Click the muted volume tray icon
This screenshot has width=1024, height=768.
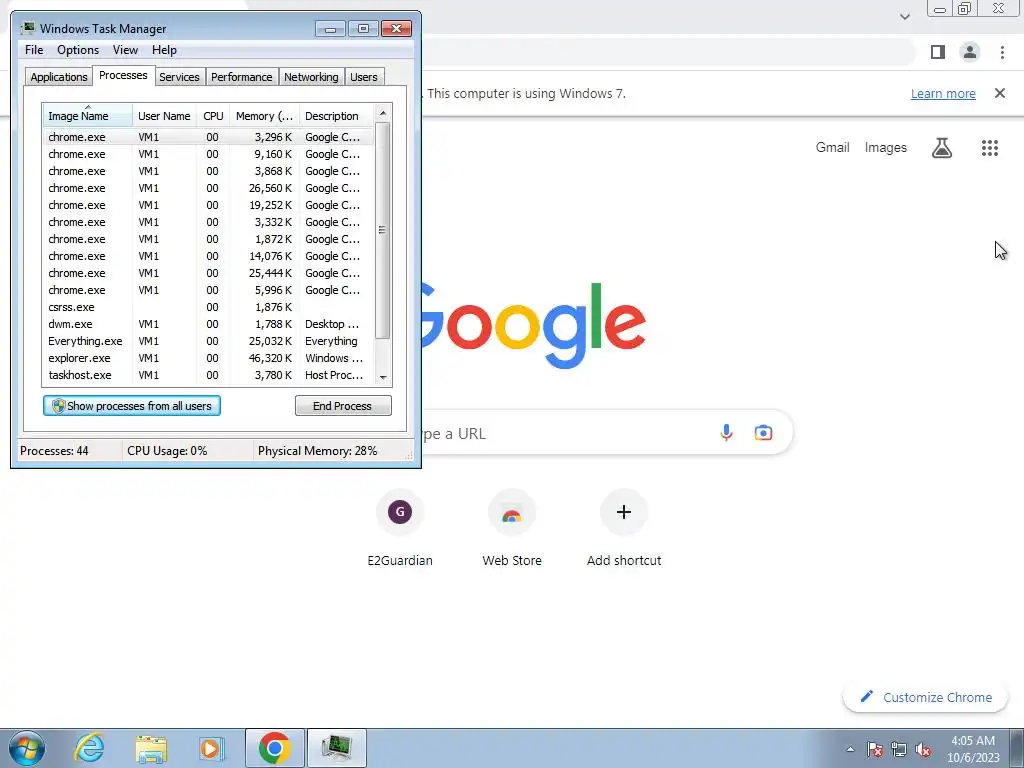pos(923,749)
